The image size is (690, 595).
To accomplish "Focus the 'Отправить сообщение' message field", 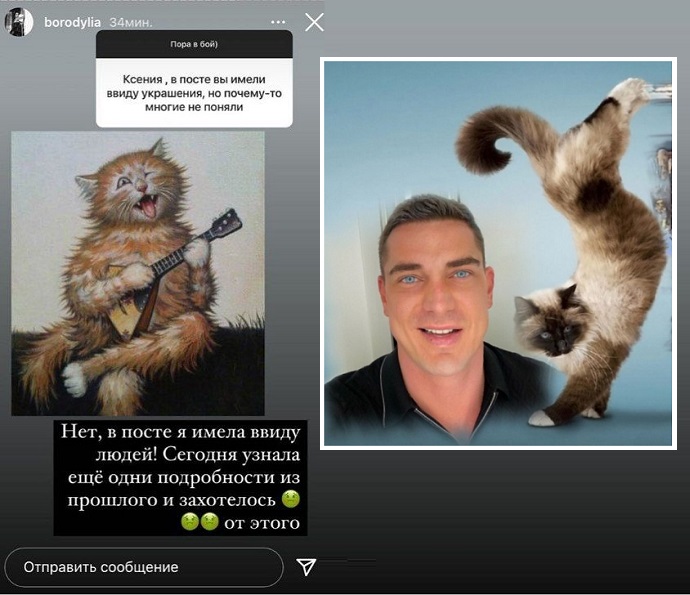I will pyautogui.click(x=143, y=567).
